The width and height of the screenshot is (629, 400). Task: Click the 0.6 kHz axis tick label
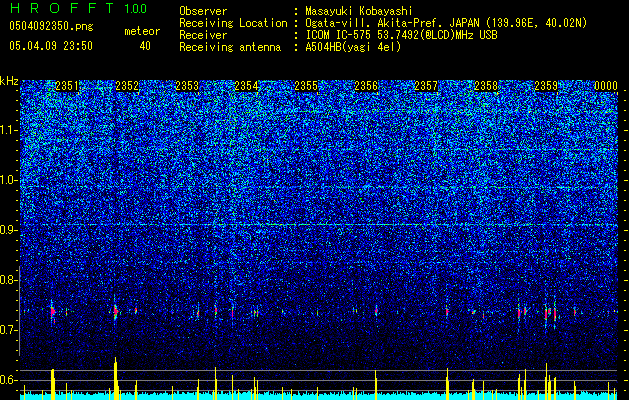click(x=9, y=380)
